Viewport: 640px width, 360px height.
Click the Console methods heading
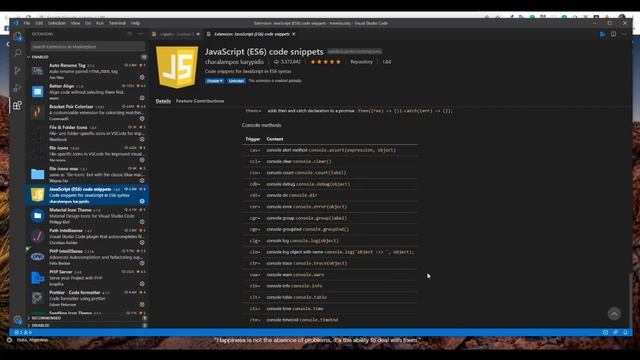[262, 125]
